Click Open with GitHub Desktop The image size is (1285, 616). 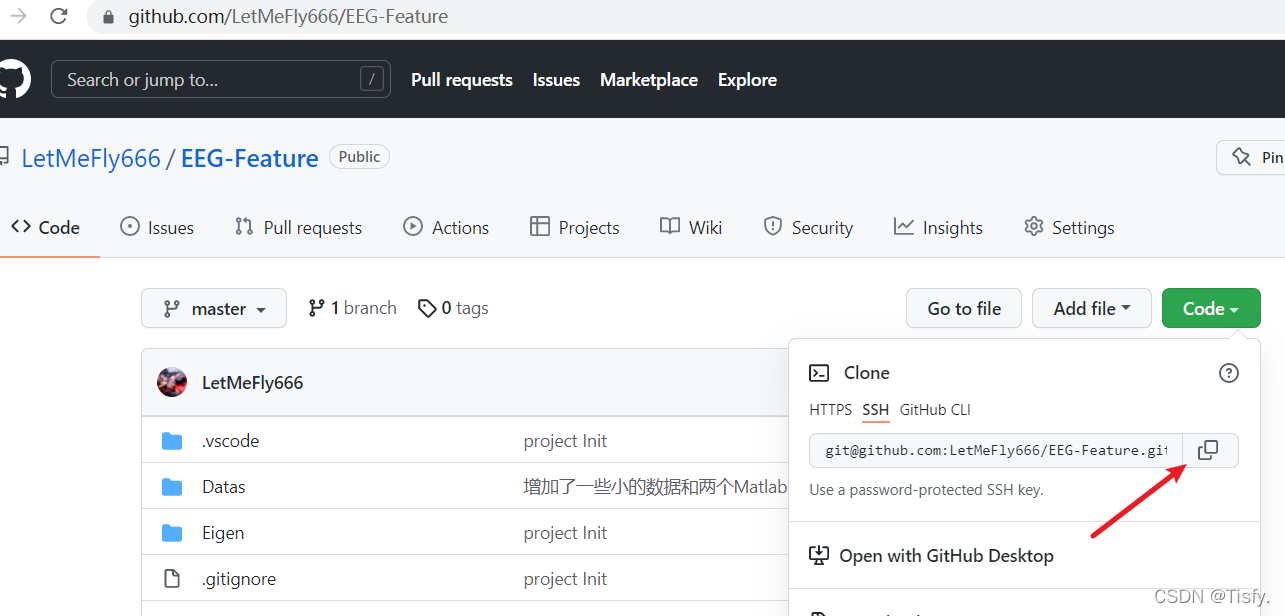tap(946, 555)
